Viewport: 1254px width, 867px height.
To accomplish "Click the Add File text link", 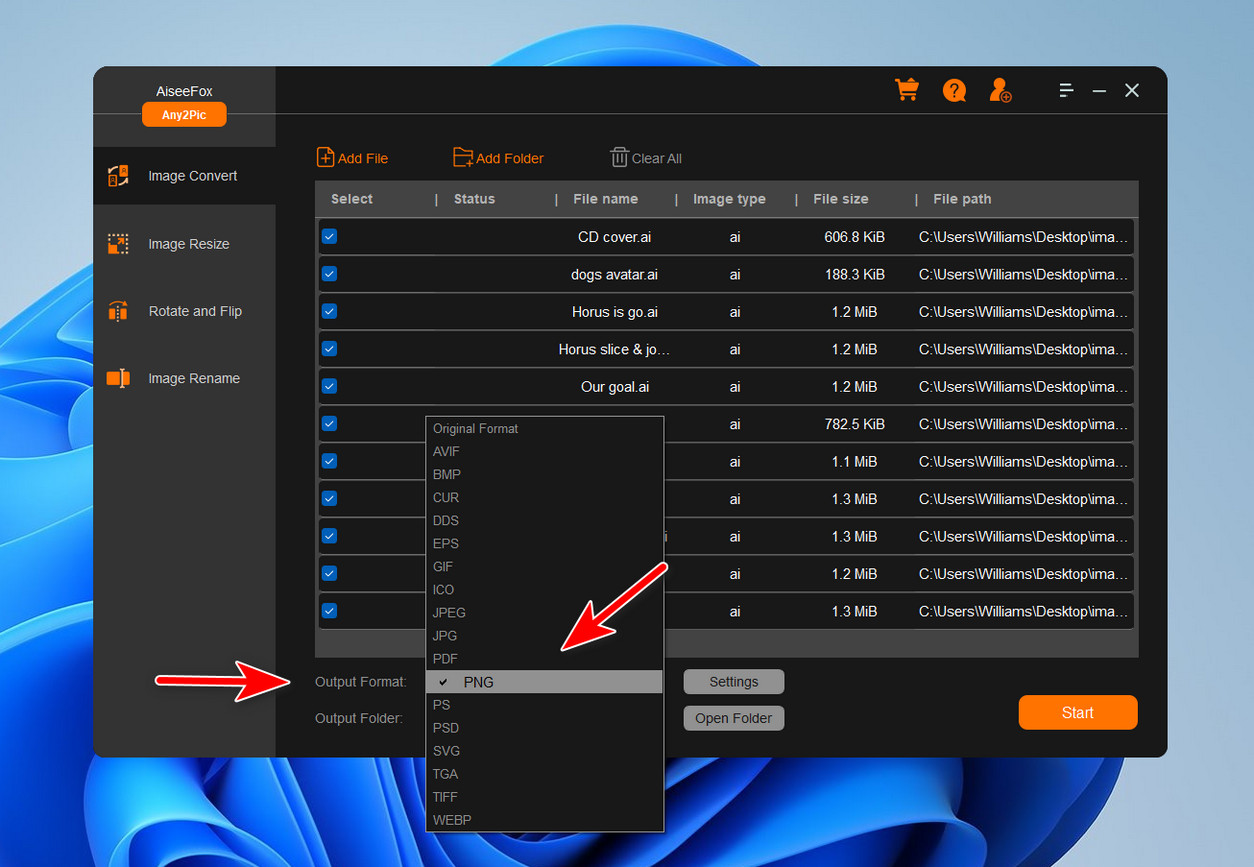I will click(x=363, y=158).
